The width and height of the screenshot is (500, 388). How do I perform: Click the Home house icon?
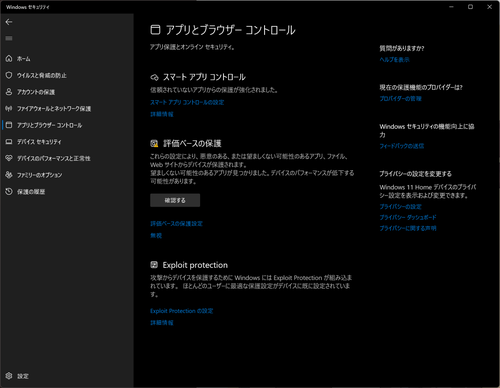(9, 59)
